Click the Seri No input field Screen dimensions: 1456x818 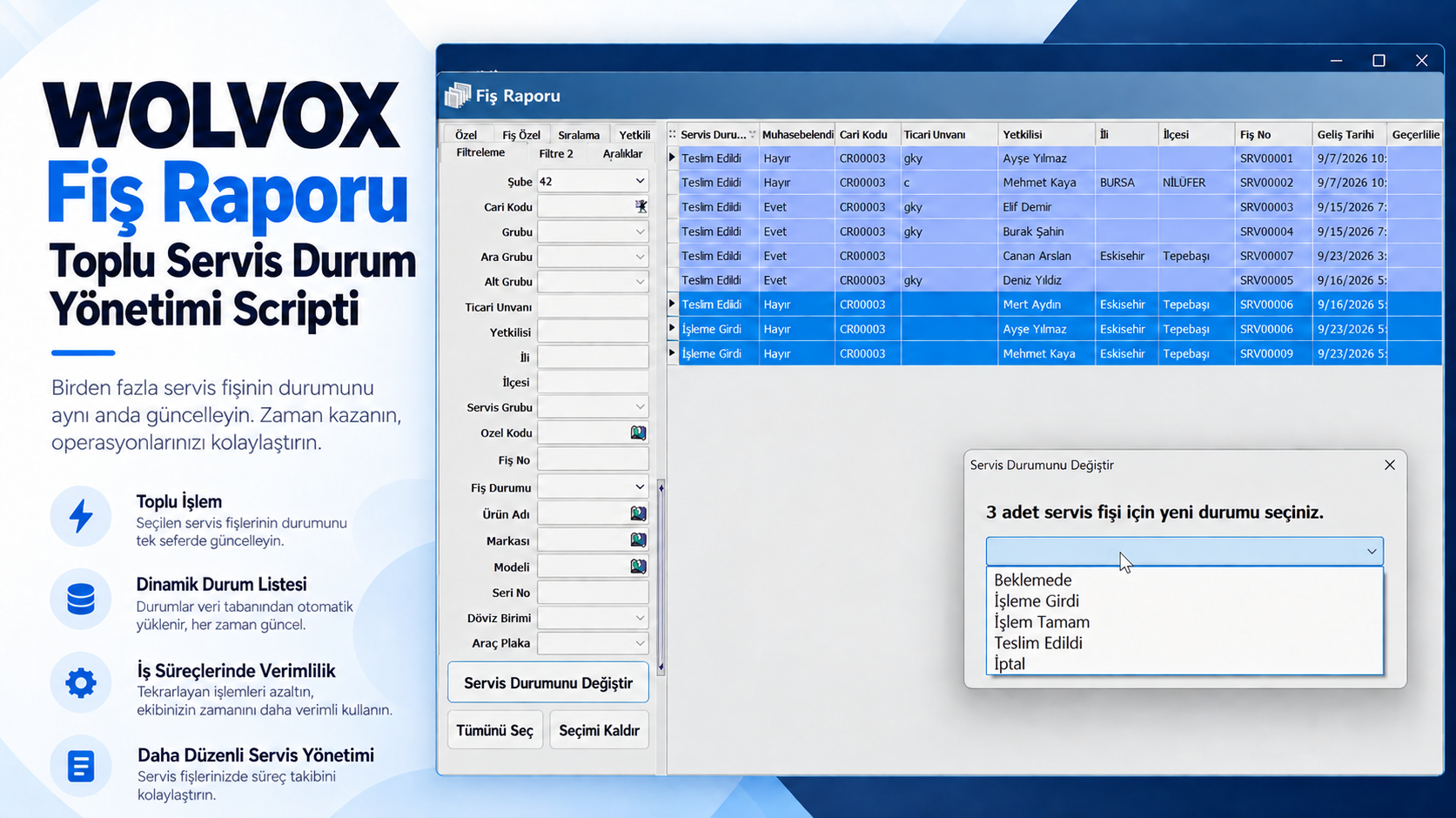(593, 593)
